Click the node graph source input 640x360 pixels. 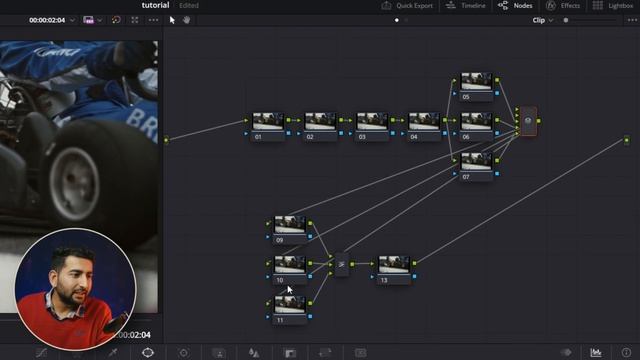[x=166, y=140]
